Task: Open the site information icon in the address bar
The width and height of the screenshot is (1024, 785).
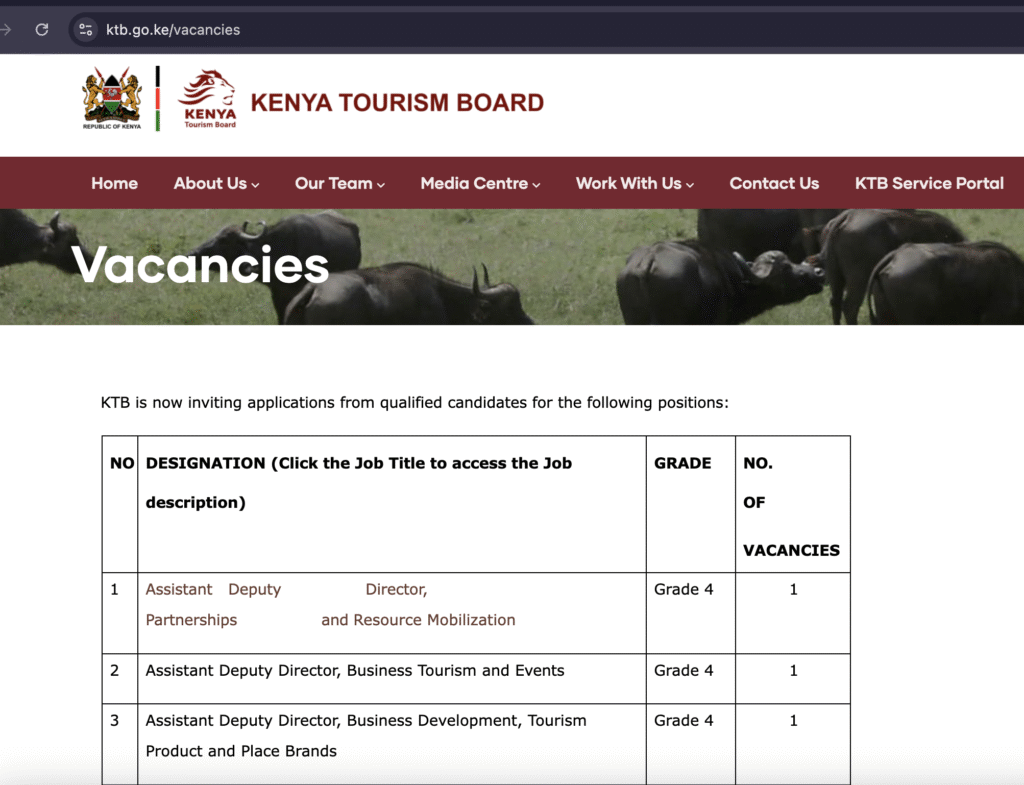Action: tap(86, 29)
